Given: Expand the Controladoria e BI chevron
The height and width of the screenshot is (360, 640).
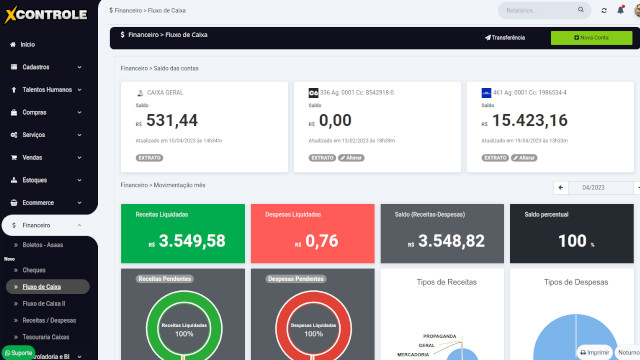Looking at the screenshot, I should point(79,356).
